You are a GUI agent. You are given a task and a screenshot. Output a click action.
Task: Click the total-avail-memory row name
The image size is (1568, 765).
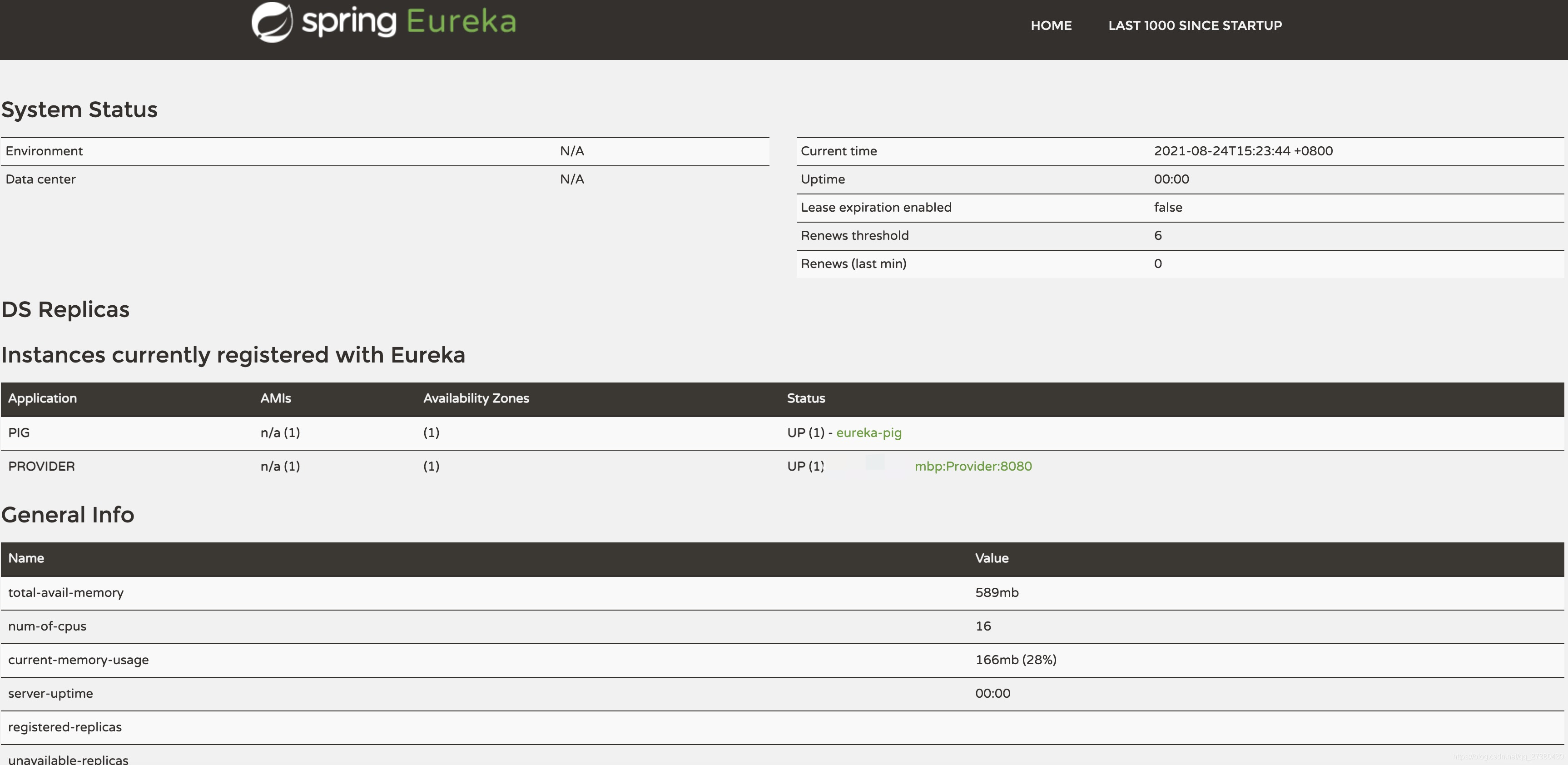coord(66,593)
